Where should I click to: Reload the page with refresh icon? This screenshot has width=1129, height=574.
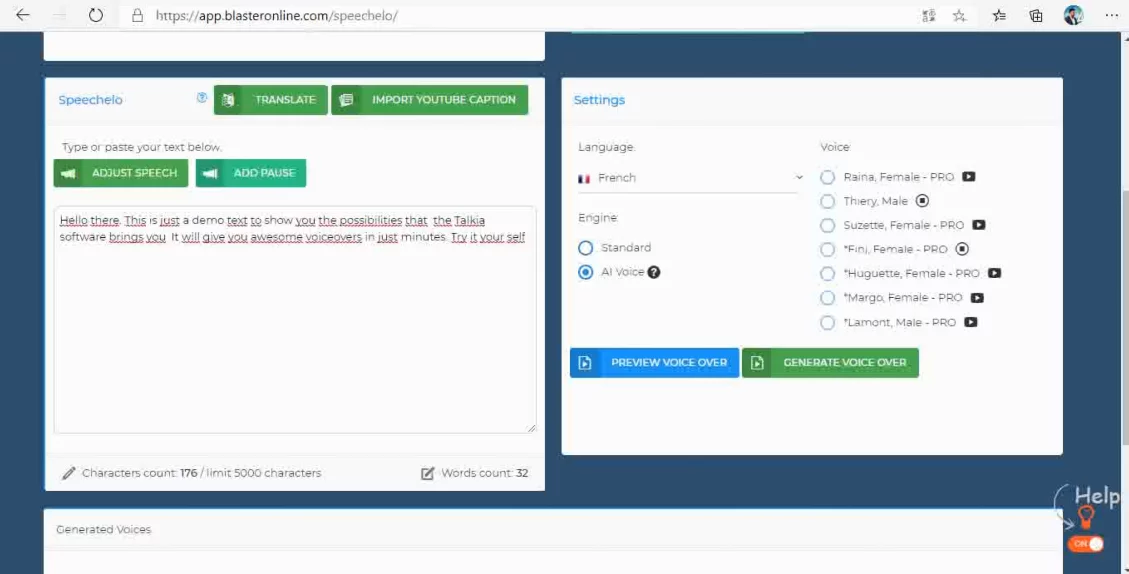[x=96, y=15]
